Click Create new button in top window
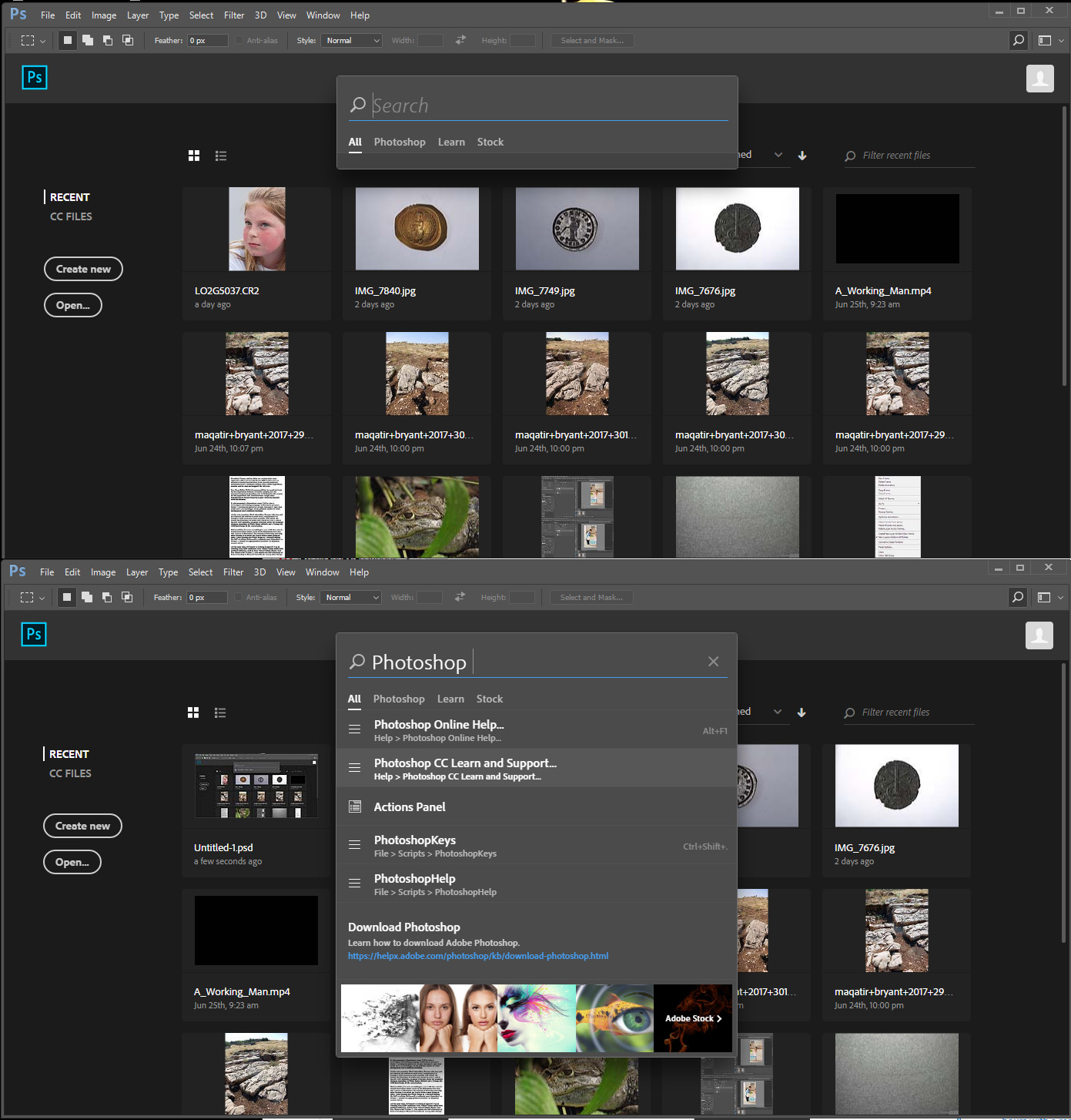The width and height of the screenshot is (1071, 1120). click(x=83, y=269)
